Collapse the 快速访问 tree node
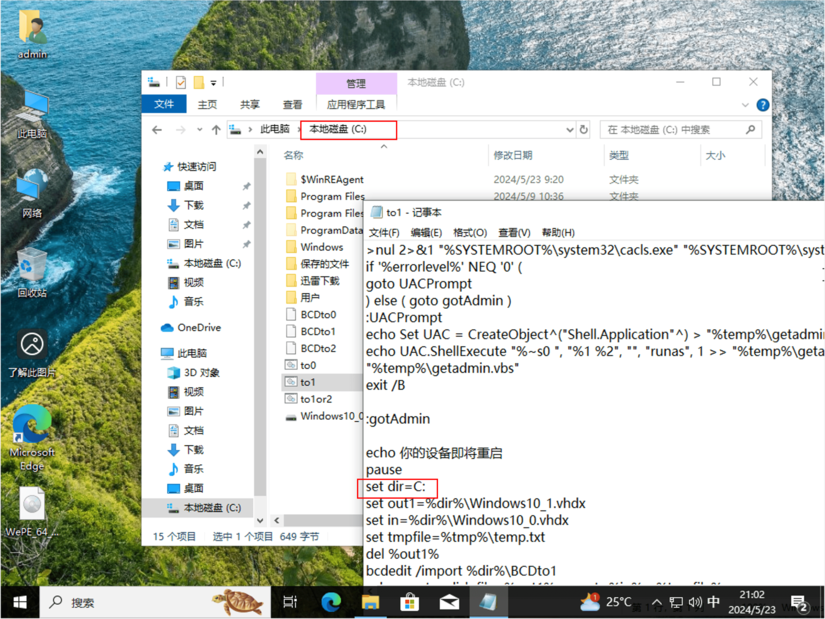825x619 pixels. pyautogui.click(x=154, y=167)
